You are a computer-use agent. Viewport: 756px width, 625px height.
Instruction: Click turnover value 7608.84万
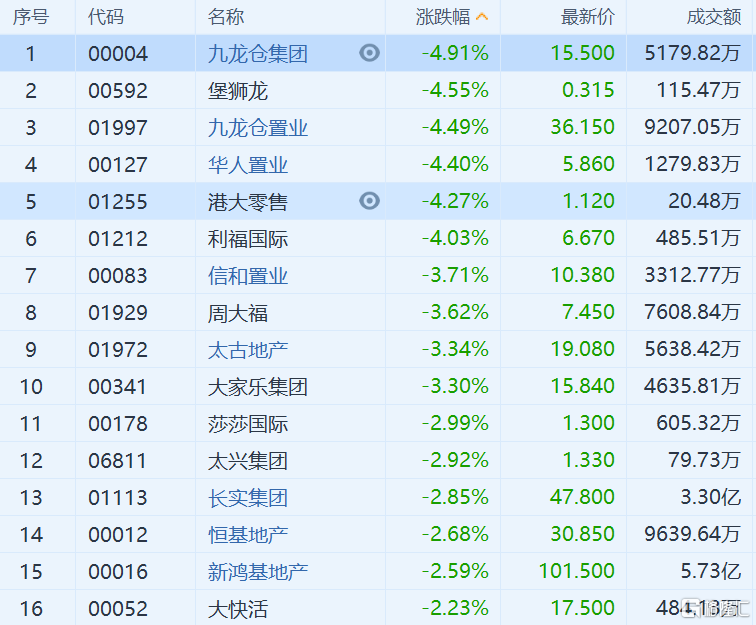[693, 312]
